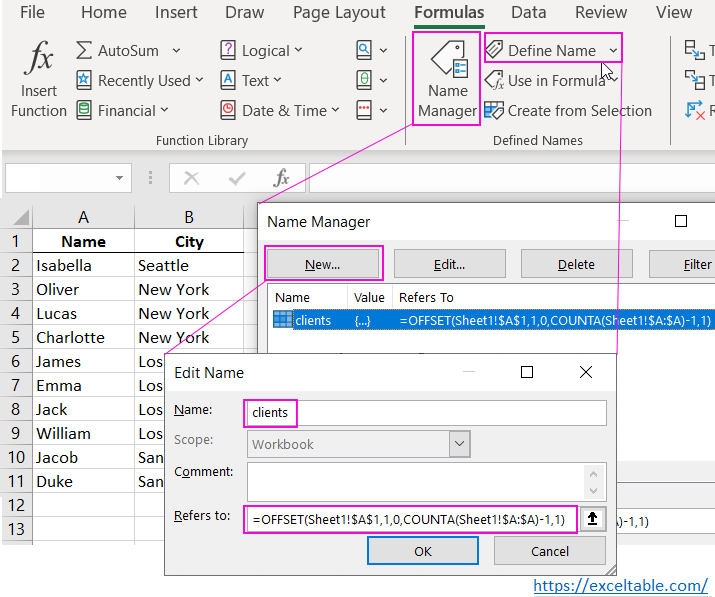Expand the Text functions dropdown arrow

[277, 80]
